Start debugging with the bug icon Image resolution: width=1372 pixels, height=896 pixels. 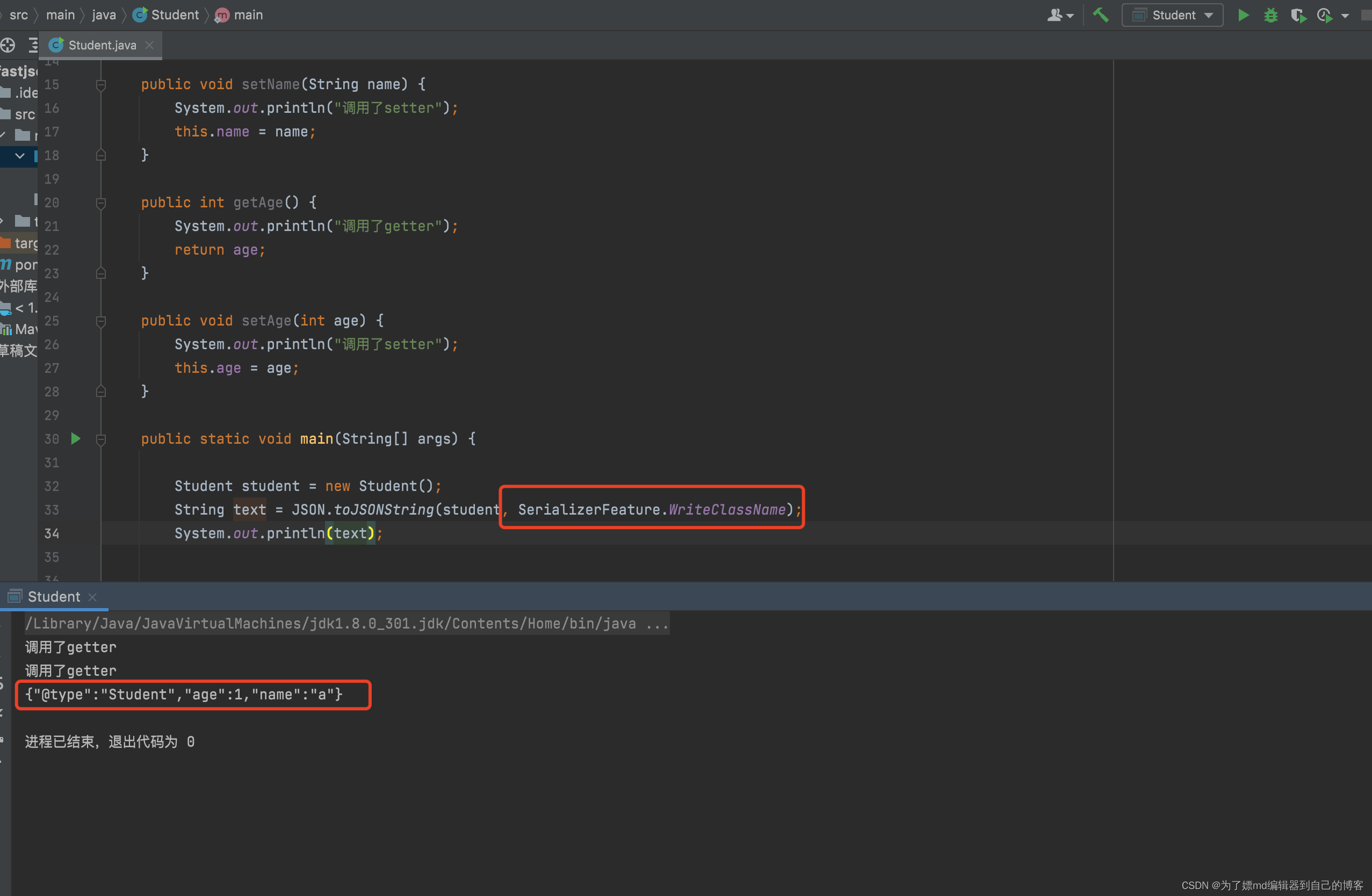pyautogui.click(x=1270, y=16)
